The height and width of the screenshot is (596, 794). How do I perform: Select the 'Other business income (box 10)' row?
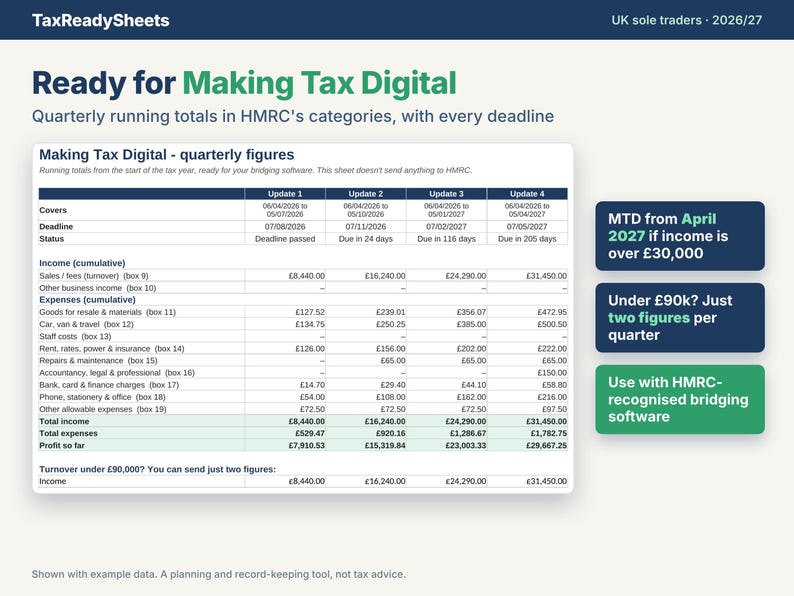click(x=303, y=288)
